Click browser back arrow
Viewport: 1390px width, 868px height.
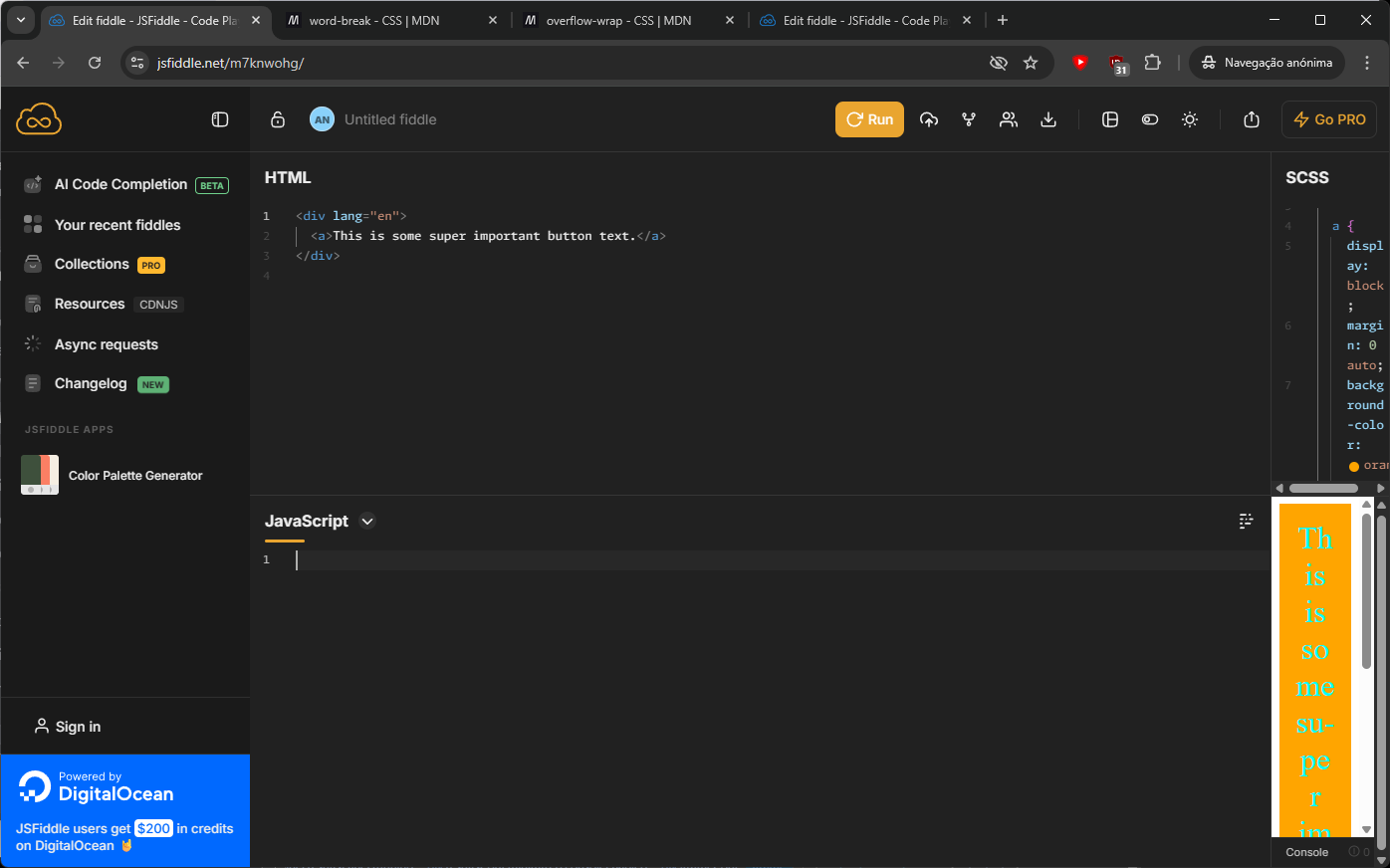(x=23, y=63)
